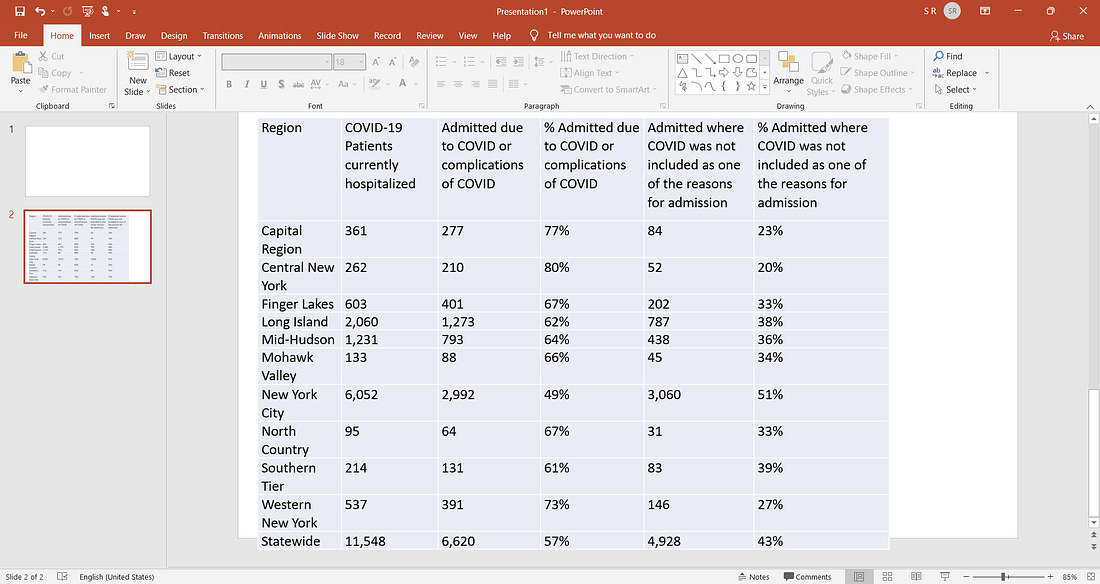Click the Comments icon in status bar
Viewport: 1100px width, 584px height.
coord(807,577)
